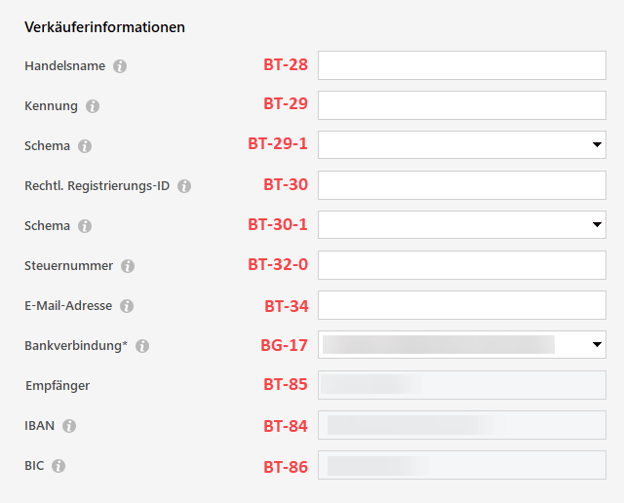Select the Steuernummer text field
Screen dimensions: 624x503
click(462, 265)
